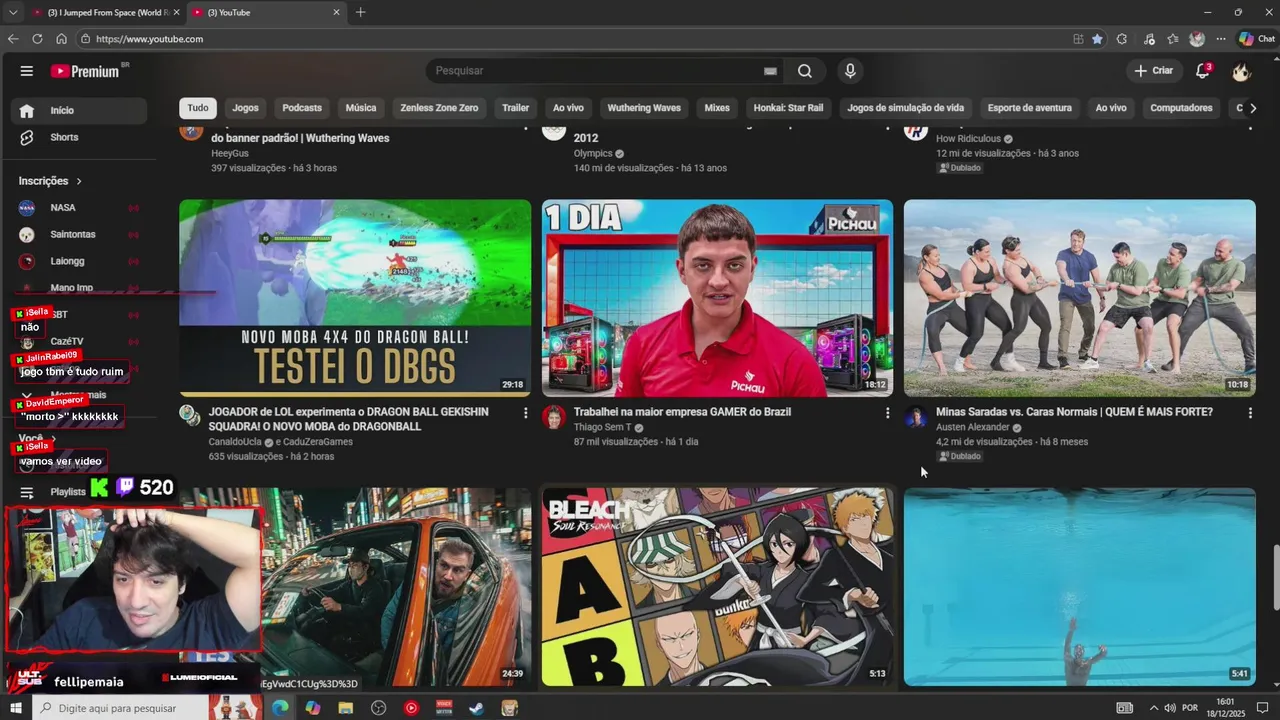The width and height of the screenshot is (1280, 720).
Task: Close the 'I Jumped From Space' tab
Action: coord(176,12)
